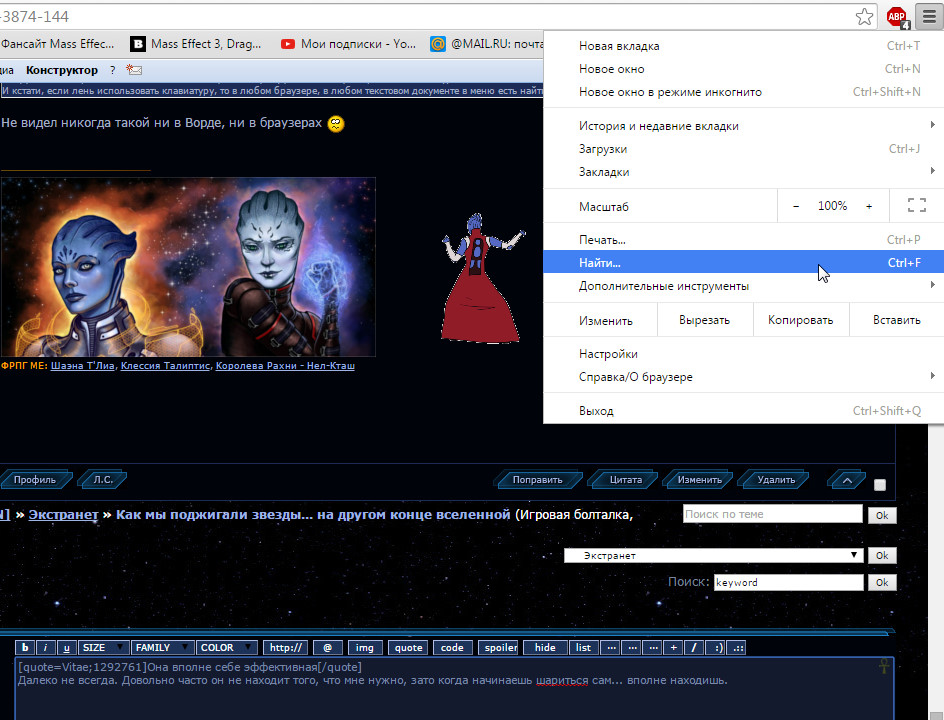Click Вставить in the edit row
This screenshot has height=720, width=944.
pyautogui.click(x=896, y=320)
